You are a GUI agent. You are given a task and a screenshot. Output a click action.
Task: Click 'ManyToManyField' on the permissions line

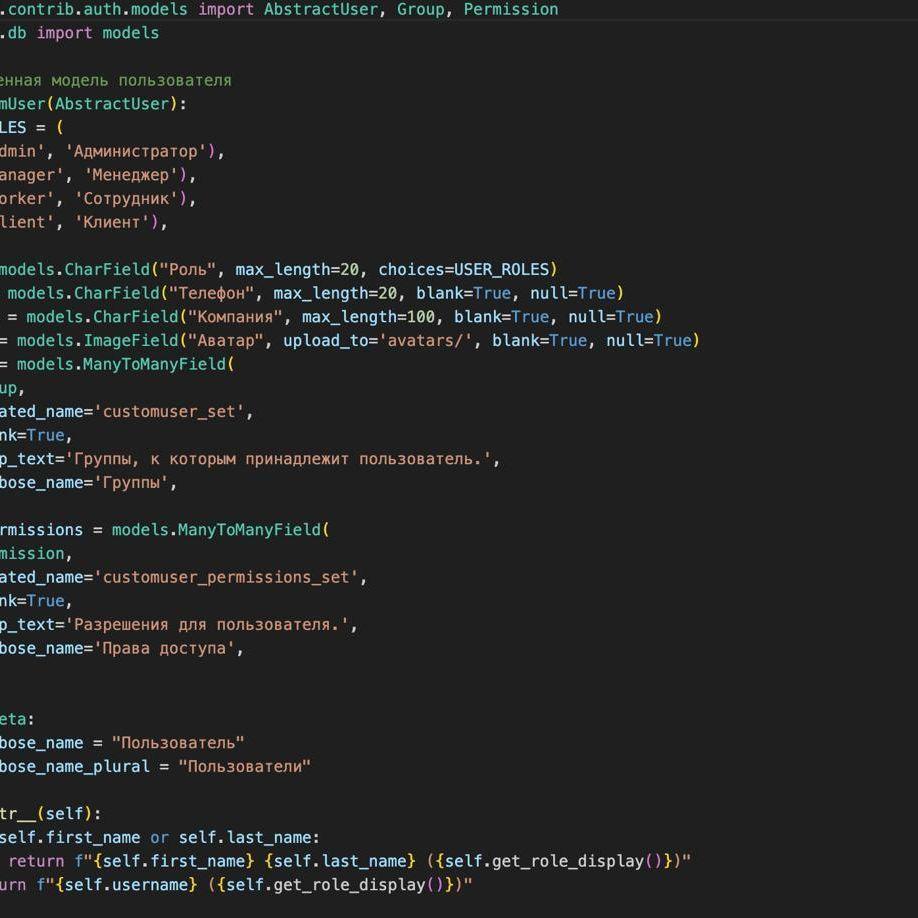pyautogui.click(x=249, y=530)
